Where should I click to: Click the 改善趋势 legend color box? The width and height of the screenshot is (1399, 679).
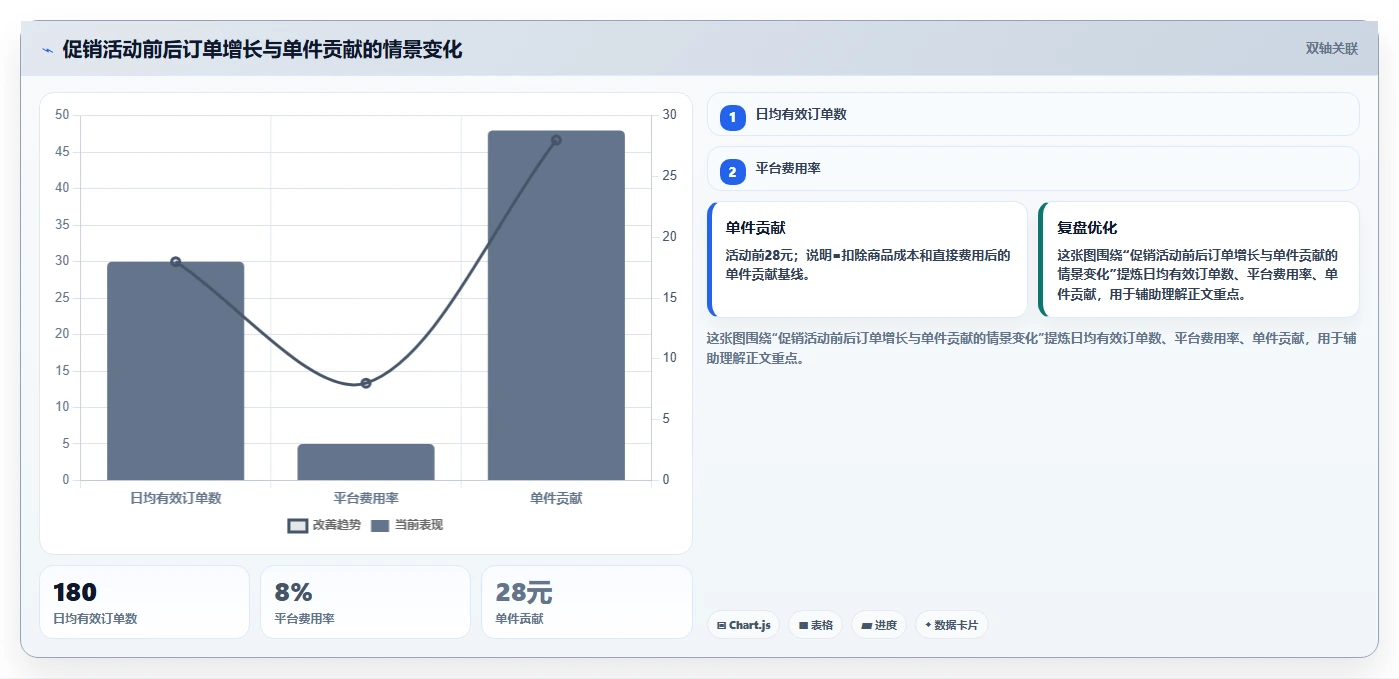pos(297,526)
